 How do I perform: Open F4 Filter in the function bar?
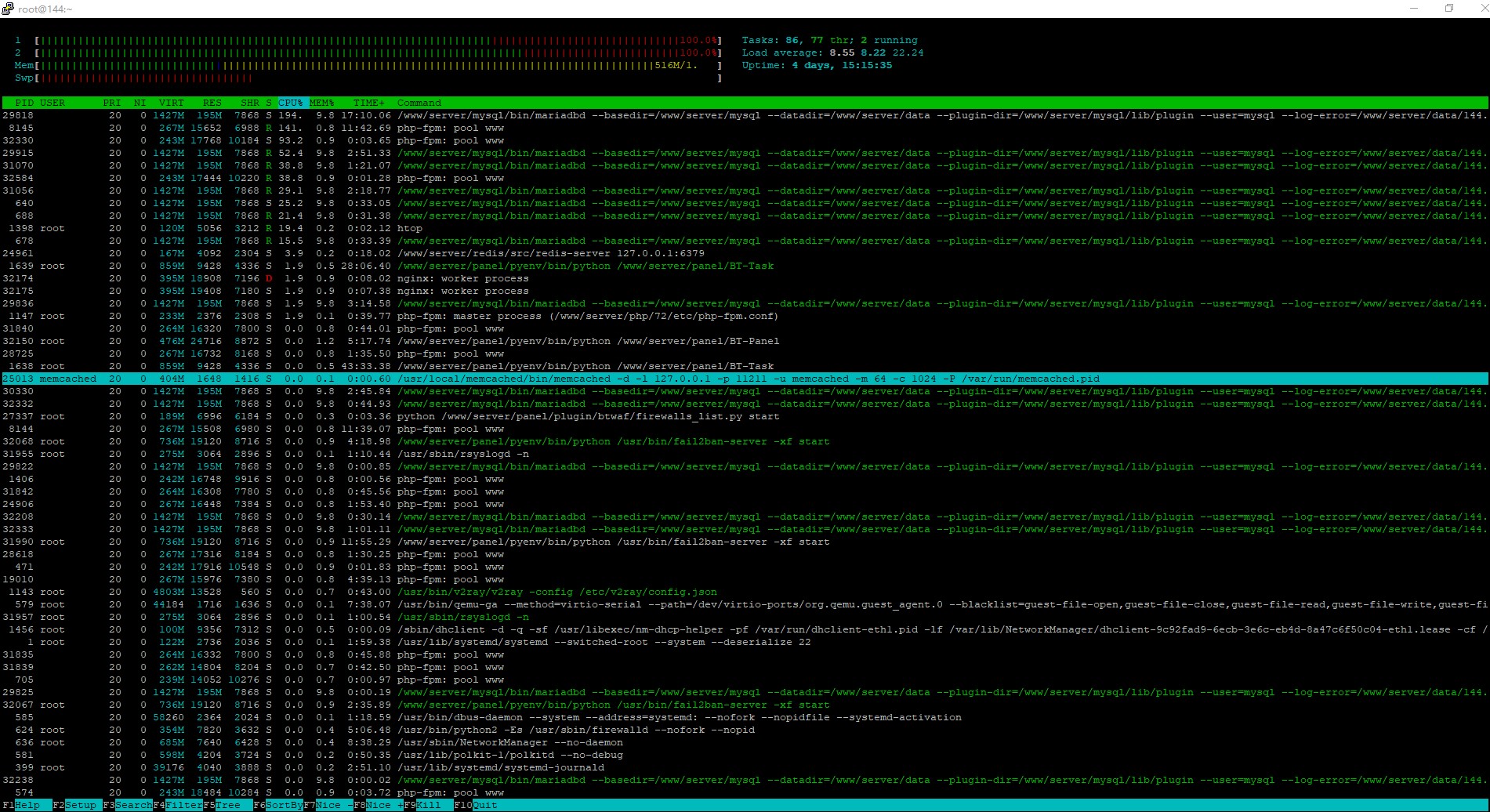[178, 805]
